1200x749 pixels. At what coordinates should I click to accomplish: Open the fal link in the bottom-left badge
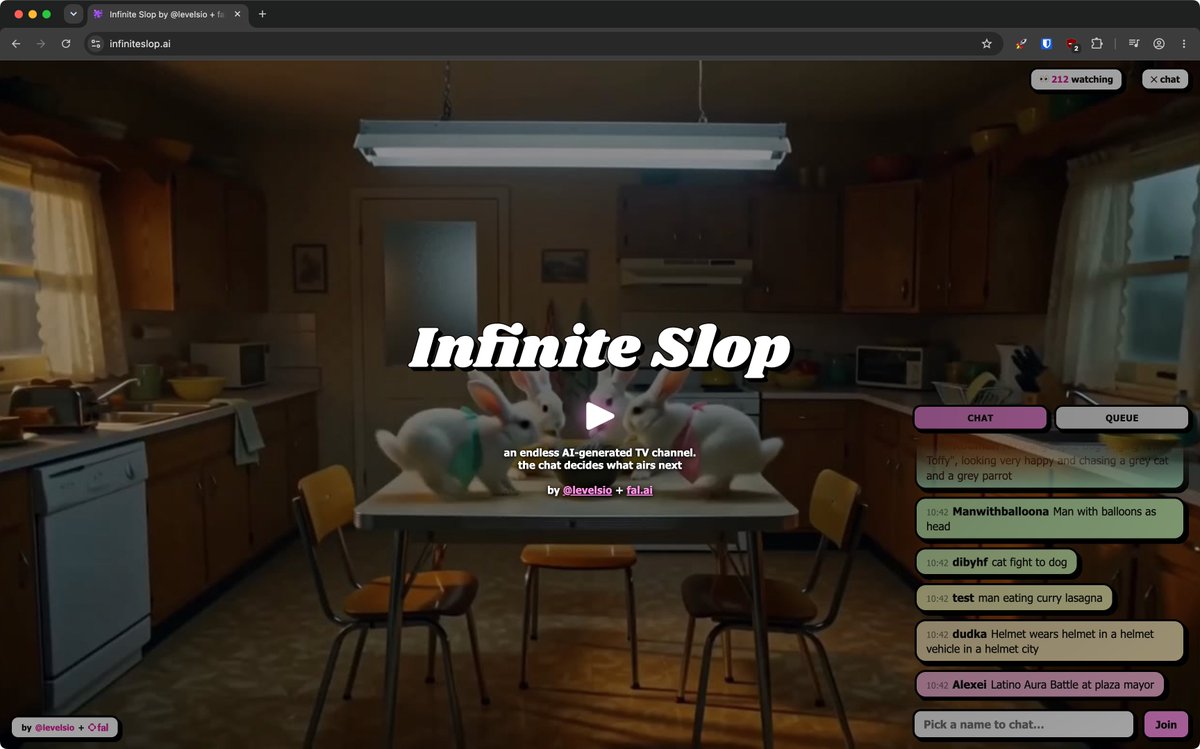pyautogui.click(x=98, y=727)
